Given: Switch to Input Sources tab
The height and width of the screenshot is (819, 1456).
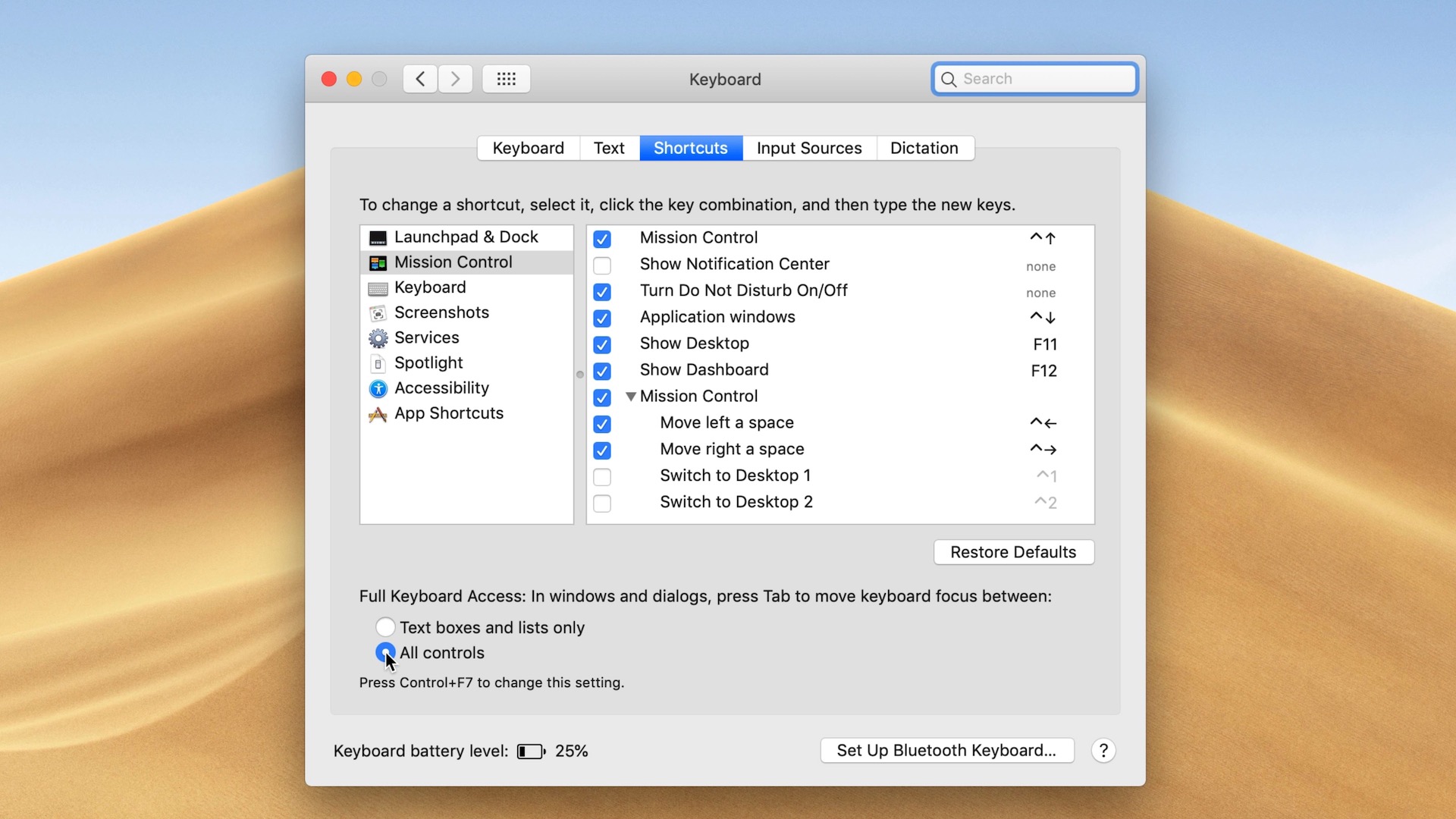Looking at the screenshot, I should (x=809, y=147).
